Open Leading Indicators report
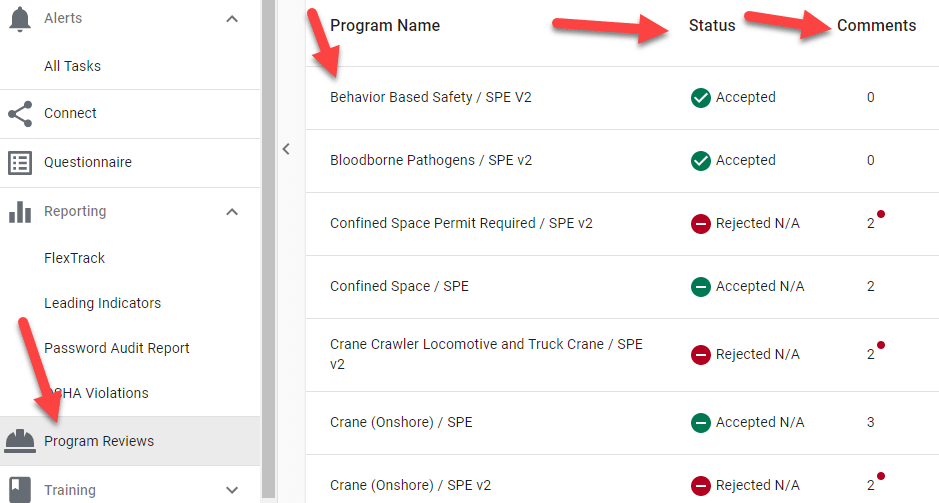 (x=102, y=303)
